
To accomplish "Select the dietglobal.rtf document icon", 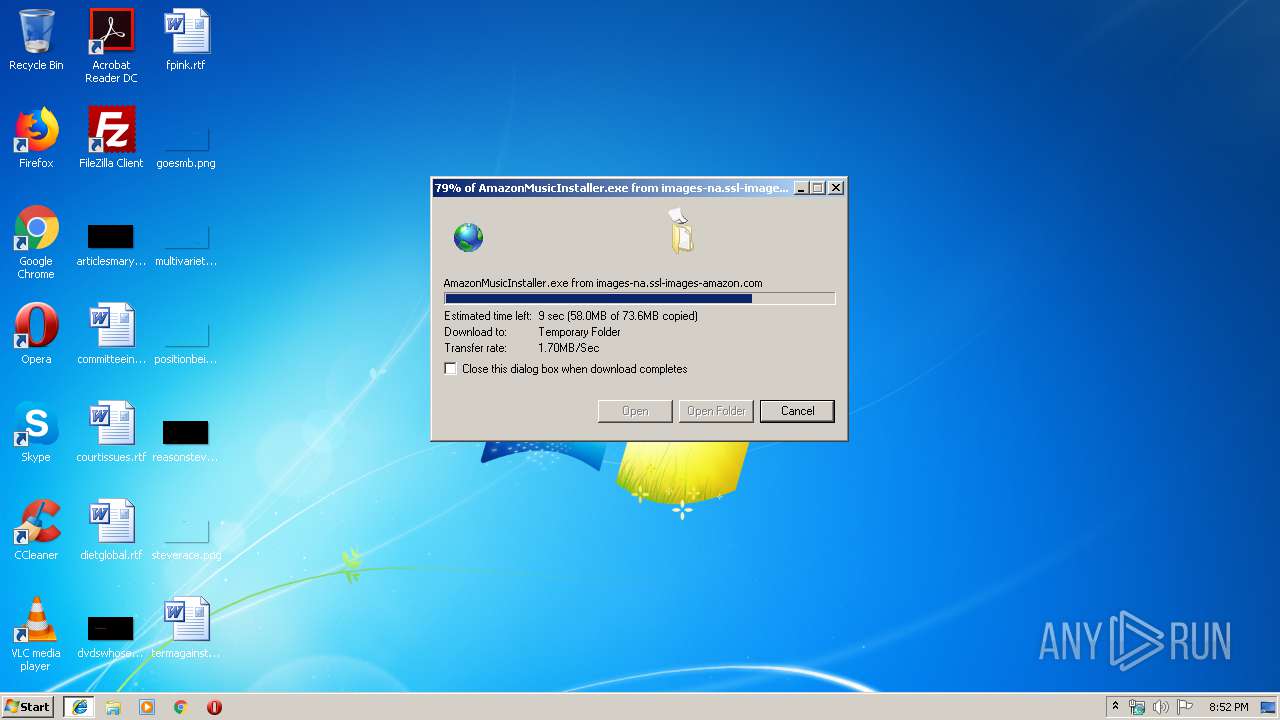I will click(111, 530).
